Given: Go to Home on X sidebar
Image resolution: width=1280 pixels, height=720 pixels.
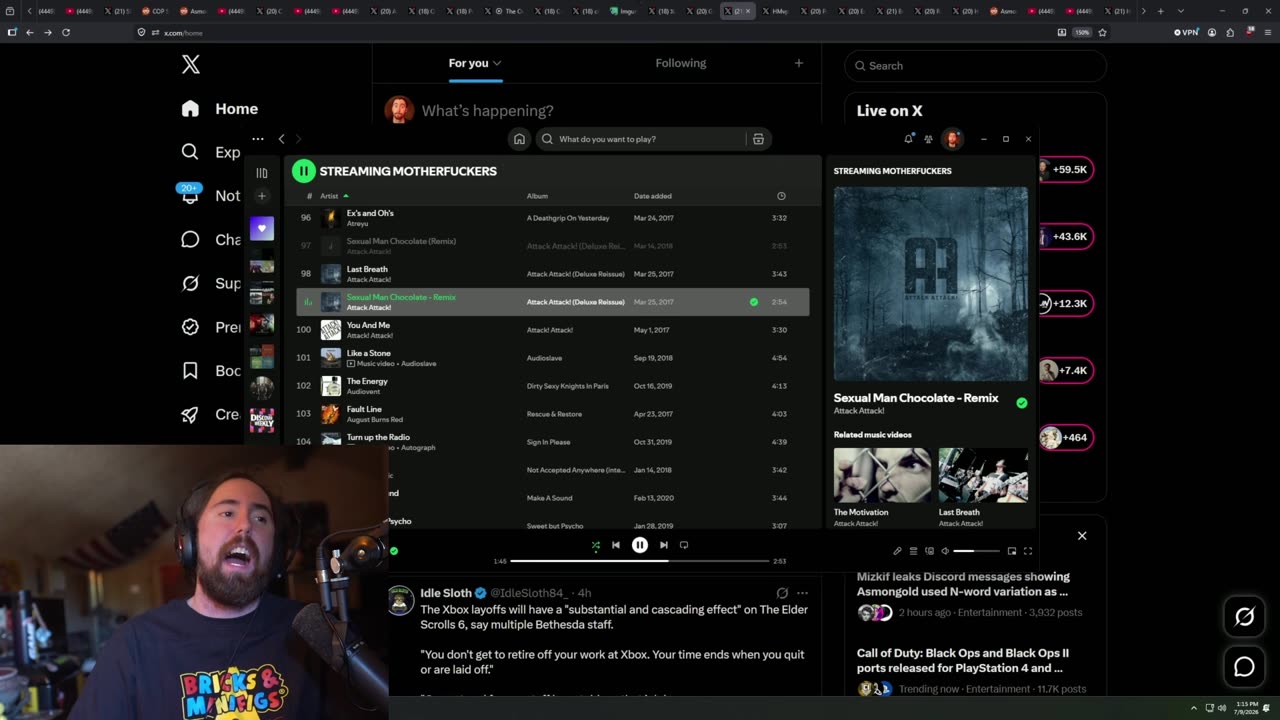Looking at the screenshot, I should (x=220, y=109).
